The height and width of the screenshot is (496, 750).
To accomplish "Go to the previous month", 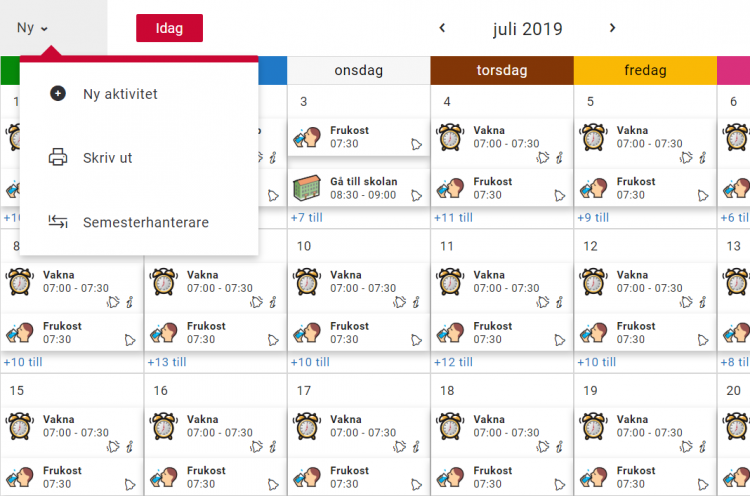I will 442,28.
